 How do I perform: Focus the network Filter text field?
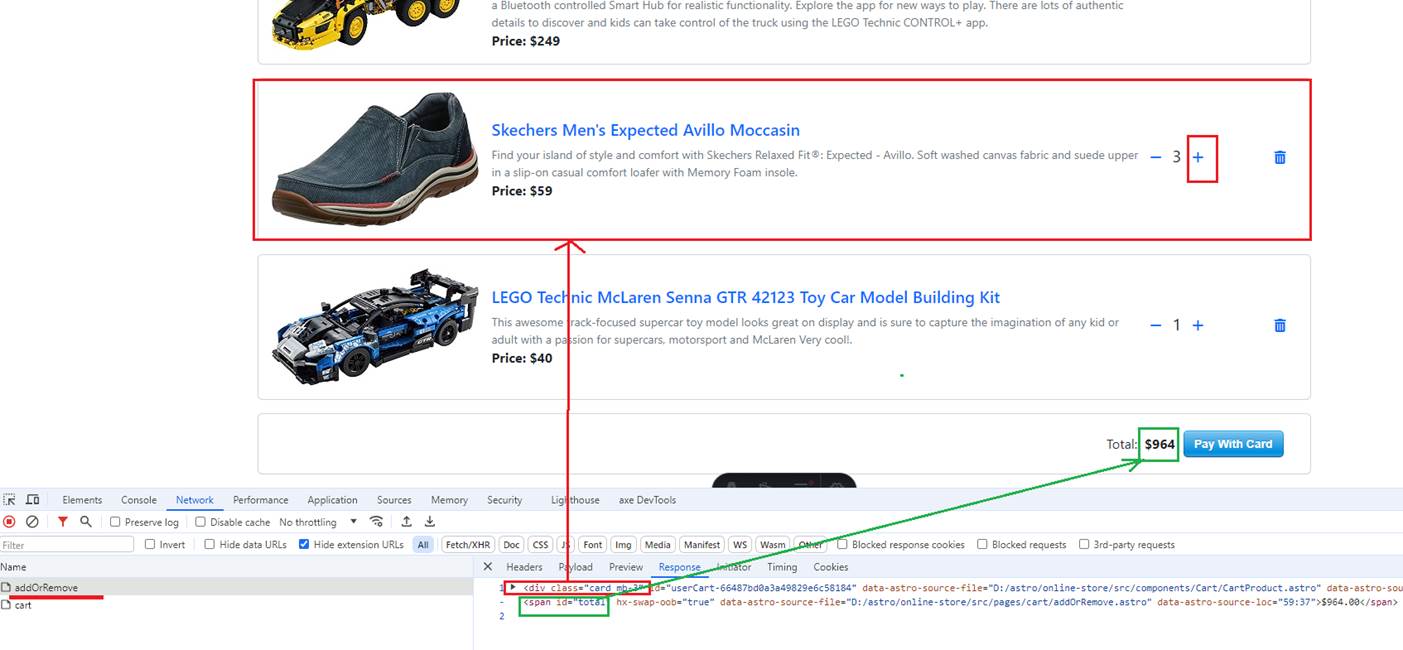(67, 545)
